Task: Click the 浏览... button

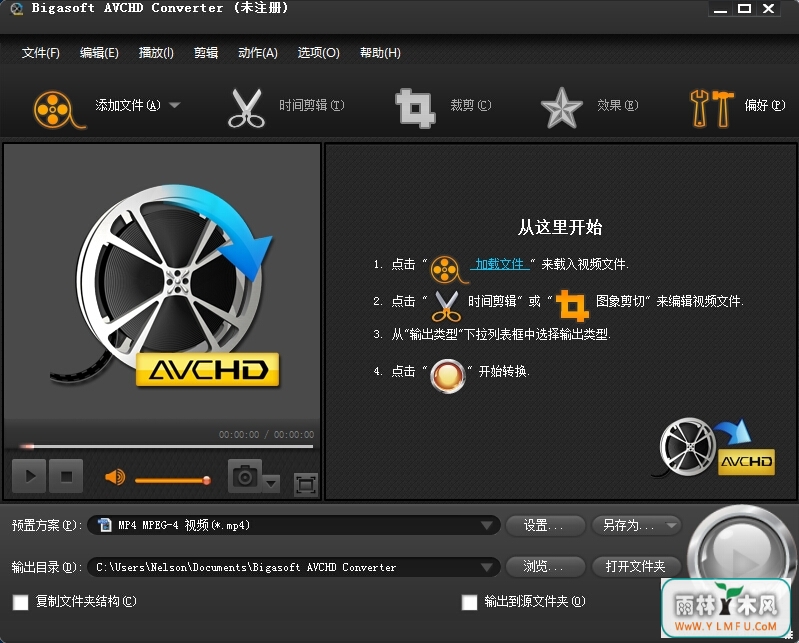Action: point(545,566)
